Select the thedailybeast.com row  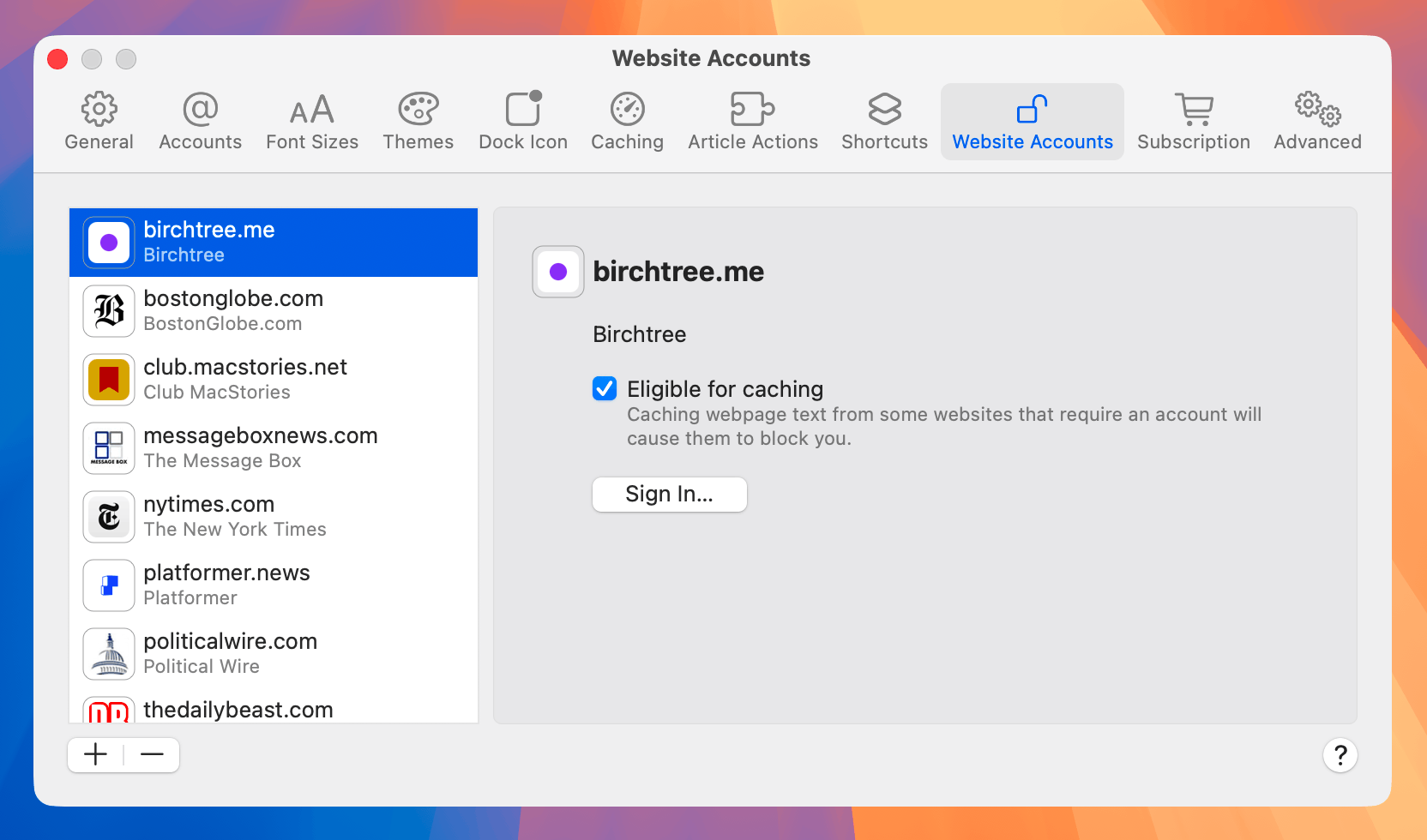click(x=274, y=706)
